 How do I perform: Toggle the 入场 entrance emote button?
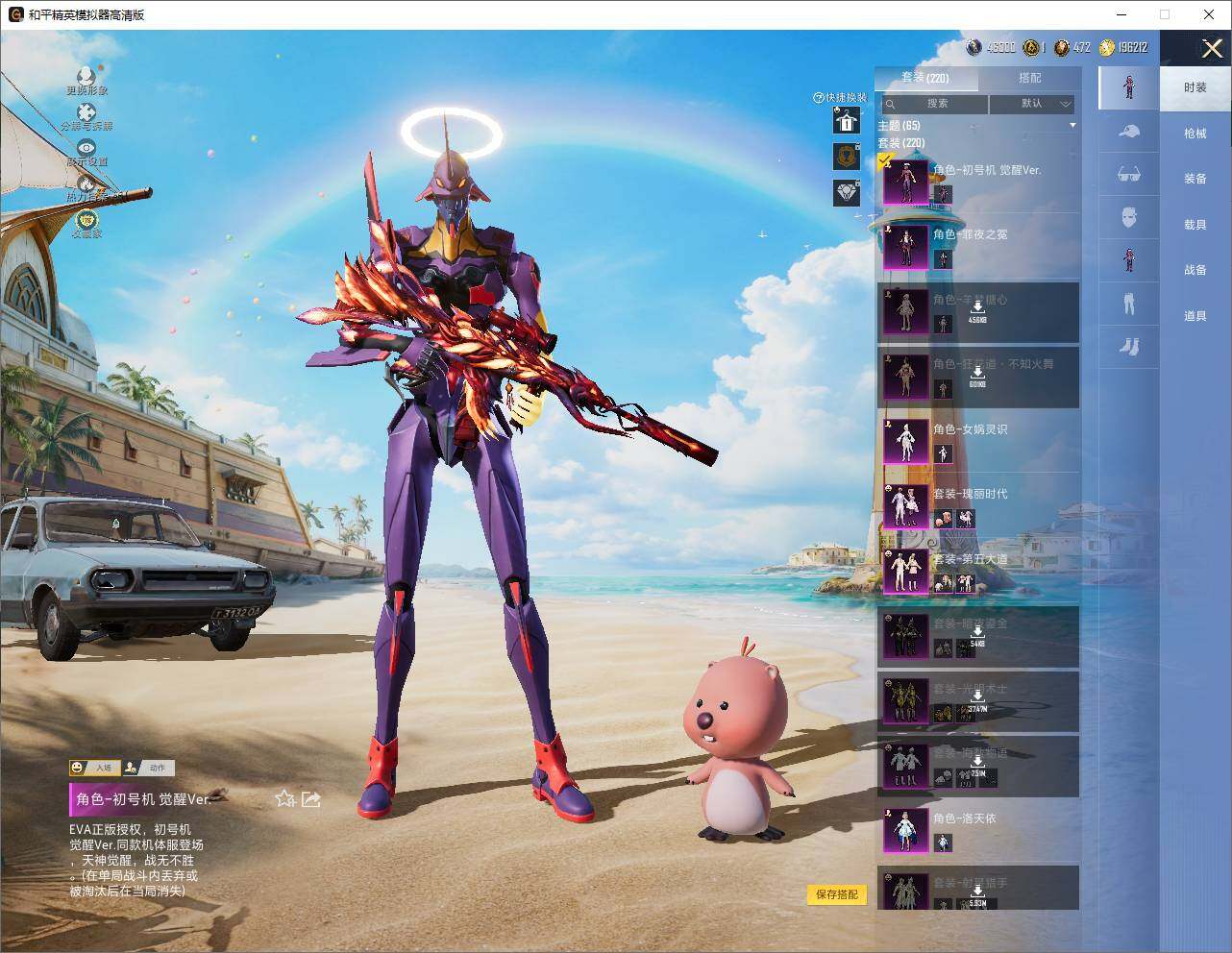[x=93, y=768]
